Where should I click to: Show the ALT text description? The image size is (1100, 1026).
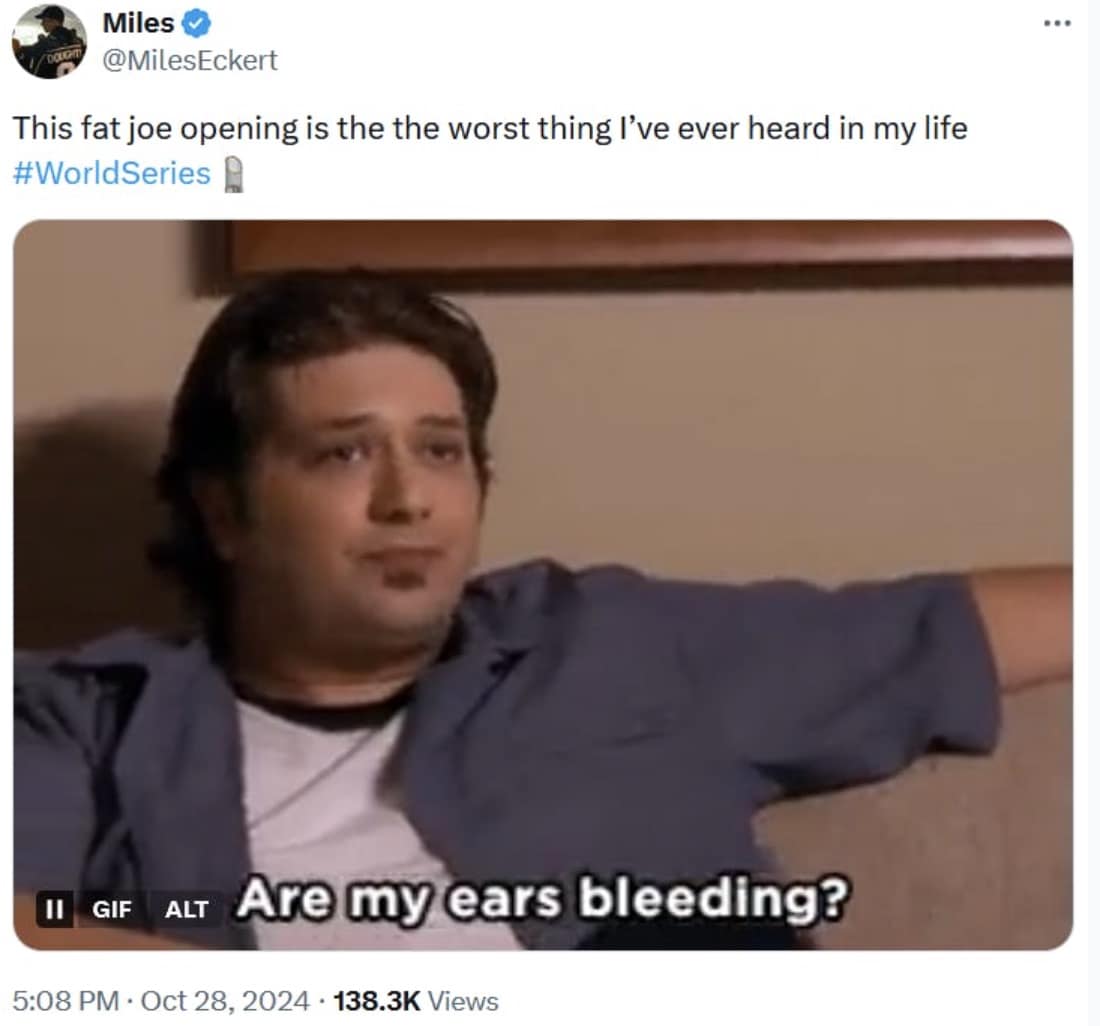coord(186,909)
